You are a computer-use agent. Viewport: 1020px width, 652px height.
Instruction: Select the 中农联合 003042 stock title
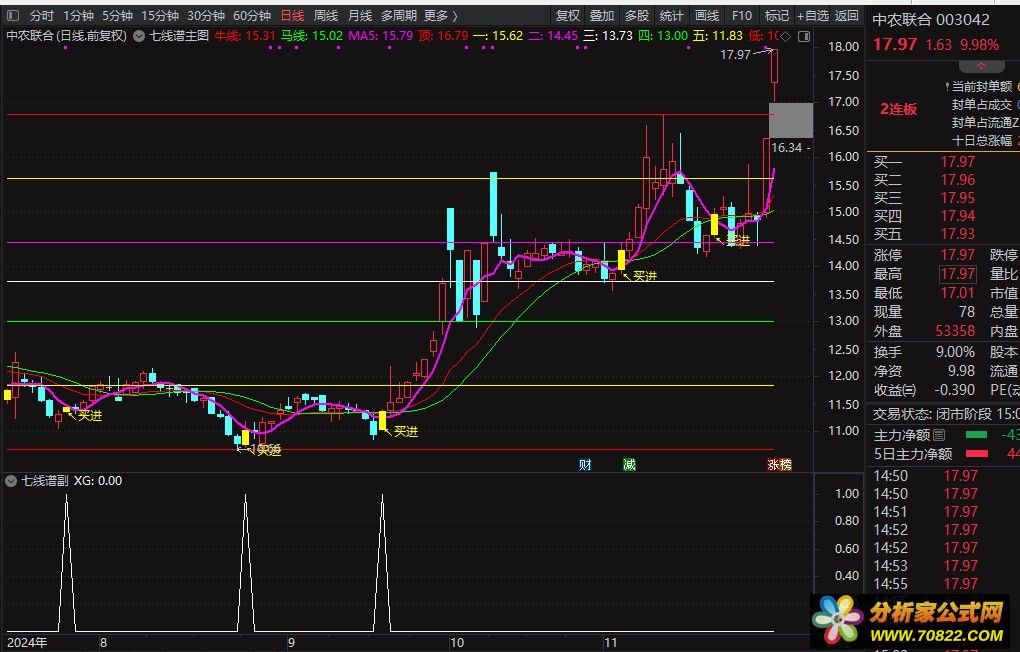pos(931,20)
